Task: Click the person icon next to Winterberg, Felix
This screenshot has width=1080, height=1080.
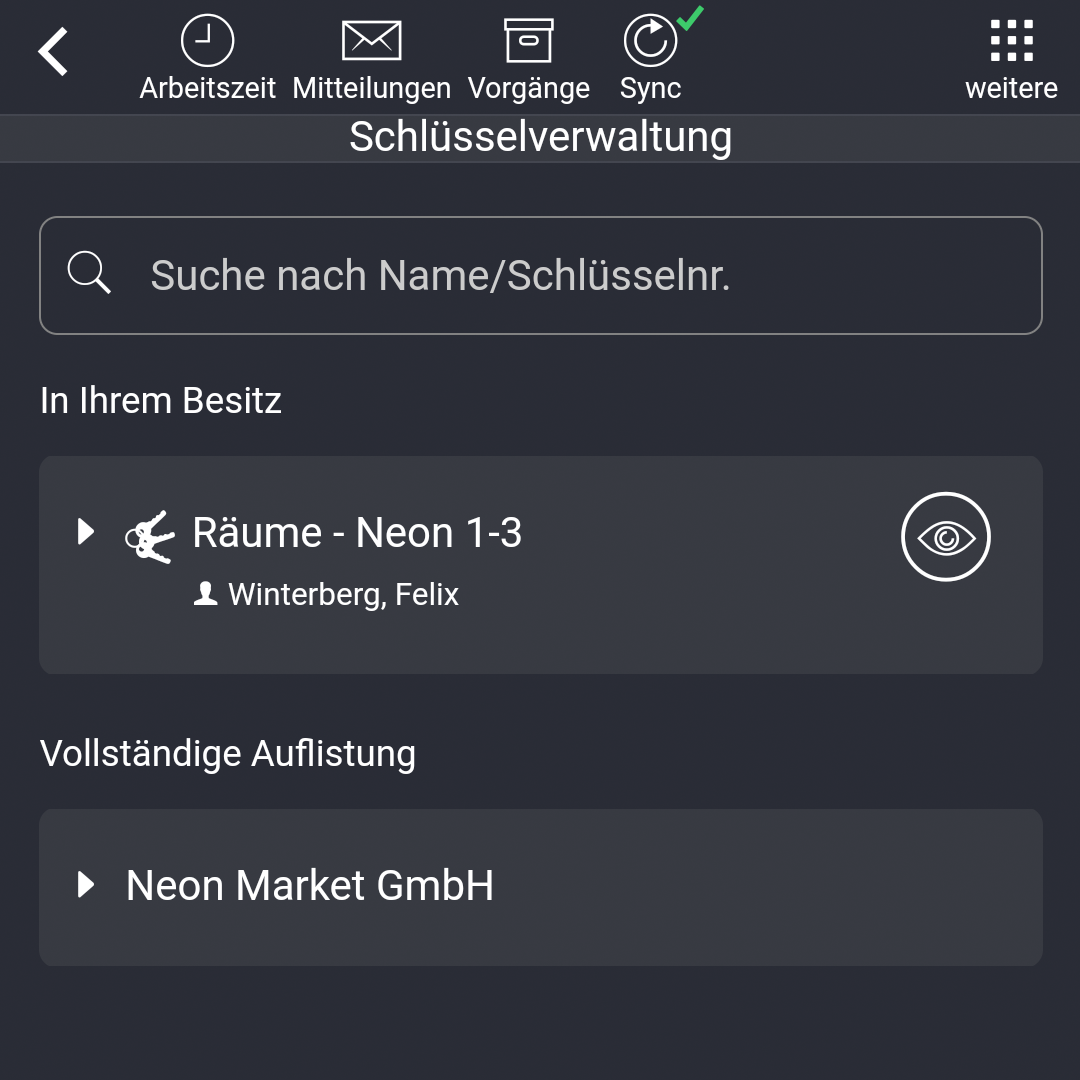Action: (205, 593)
